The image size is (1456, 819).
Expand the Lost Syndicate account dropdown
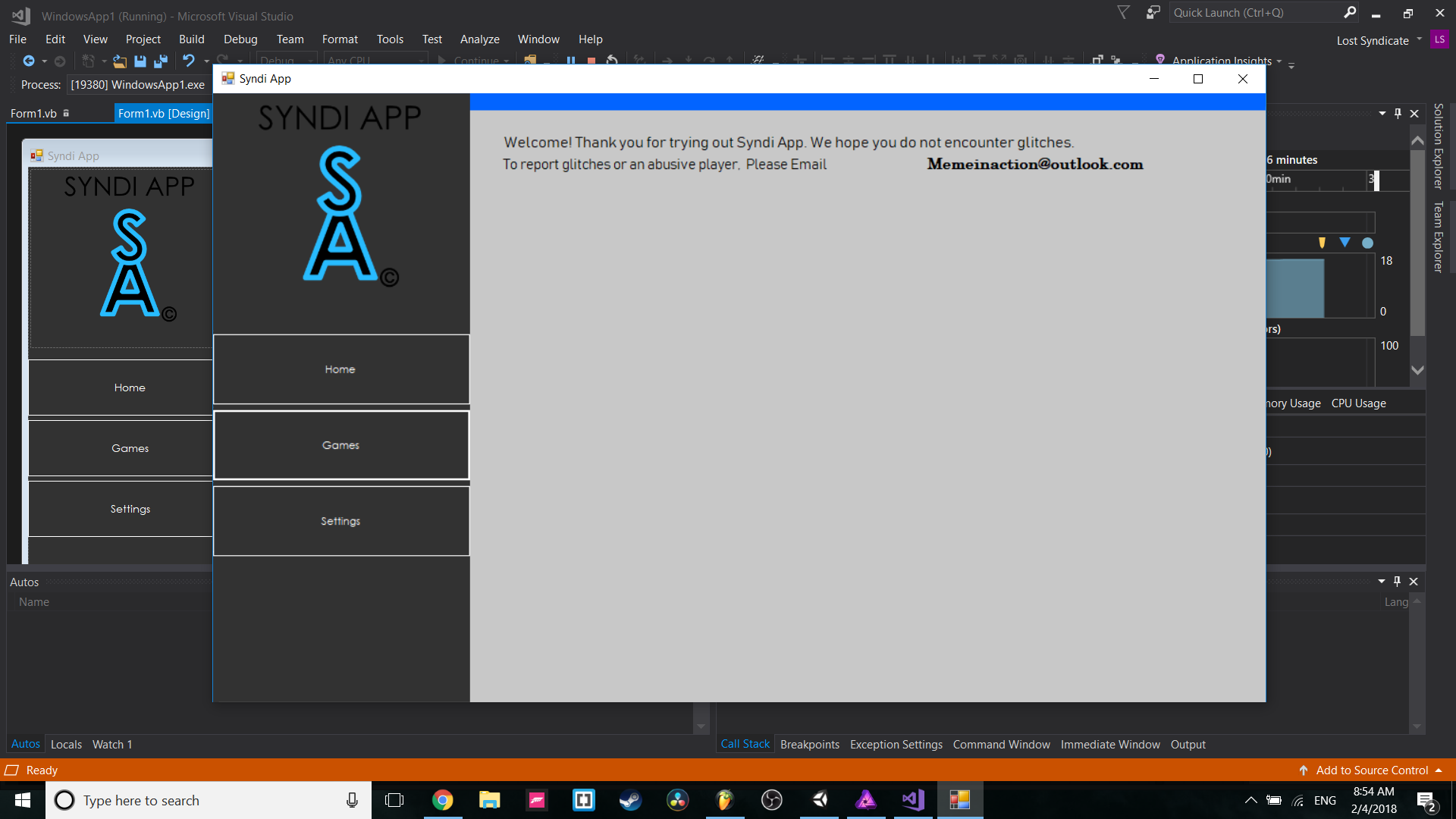point(1419,39)
